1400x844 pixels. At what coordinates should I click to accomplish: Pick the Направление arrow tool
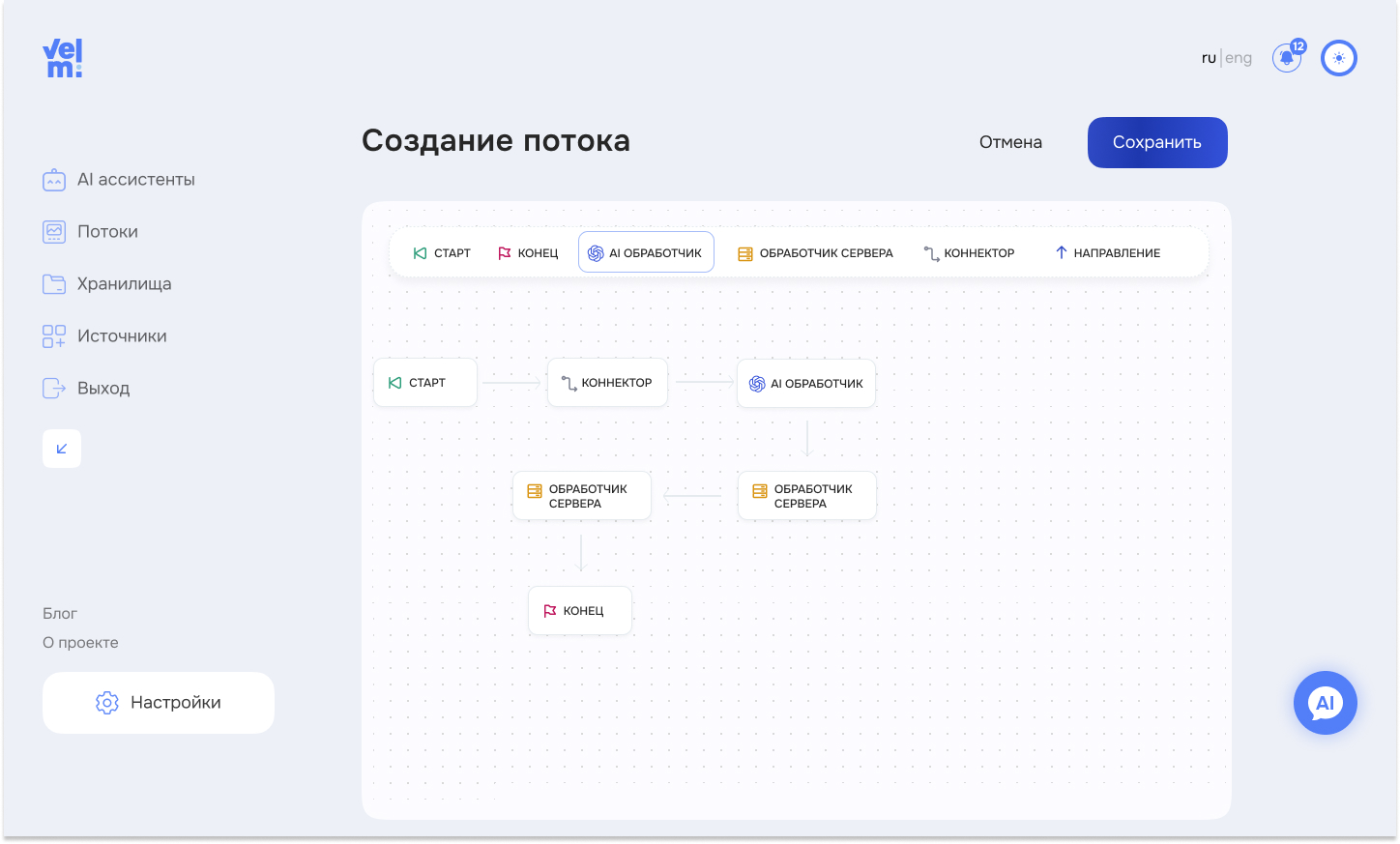[1107, 253]
